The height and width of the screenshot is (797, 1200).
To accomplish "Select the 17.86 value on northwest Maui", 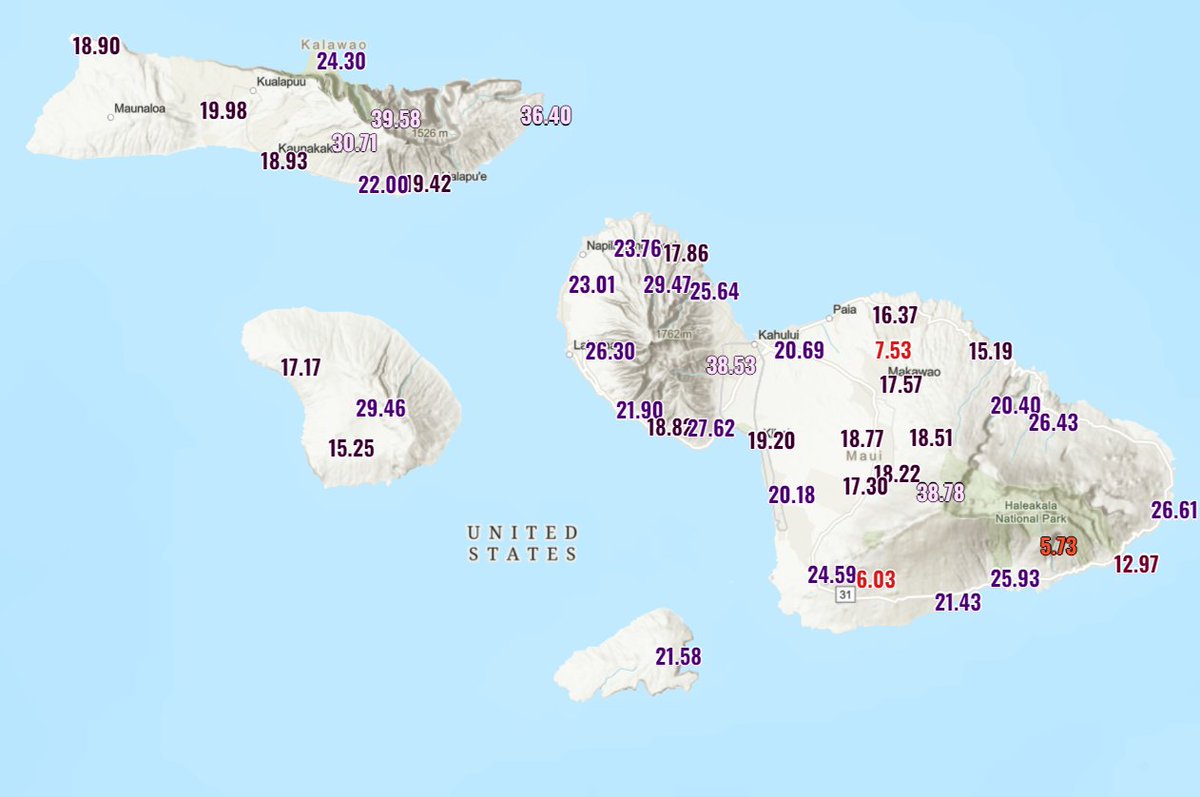I will [685, 253].
